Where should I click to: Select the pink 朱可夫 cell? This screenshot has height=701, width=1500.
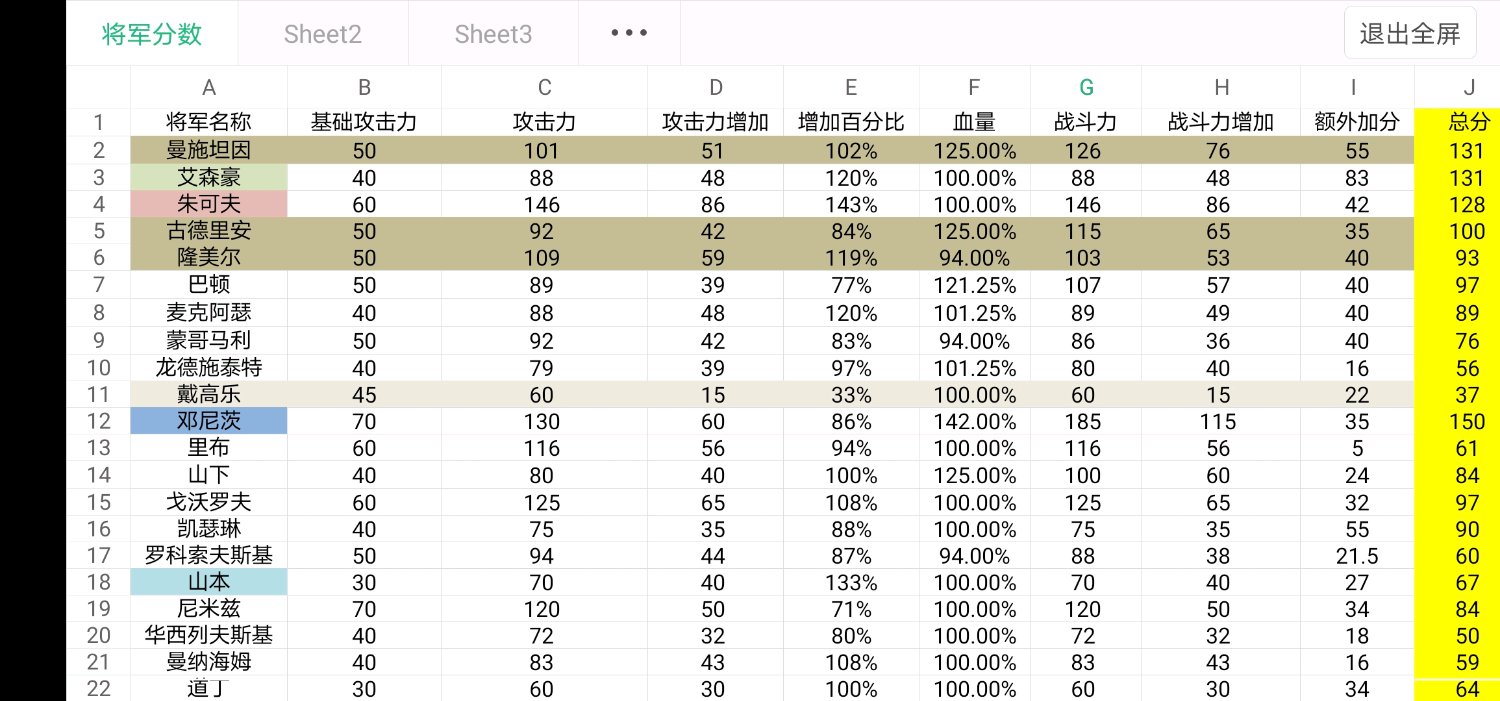click(x=209, y=205)
